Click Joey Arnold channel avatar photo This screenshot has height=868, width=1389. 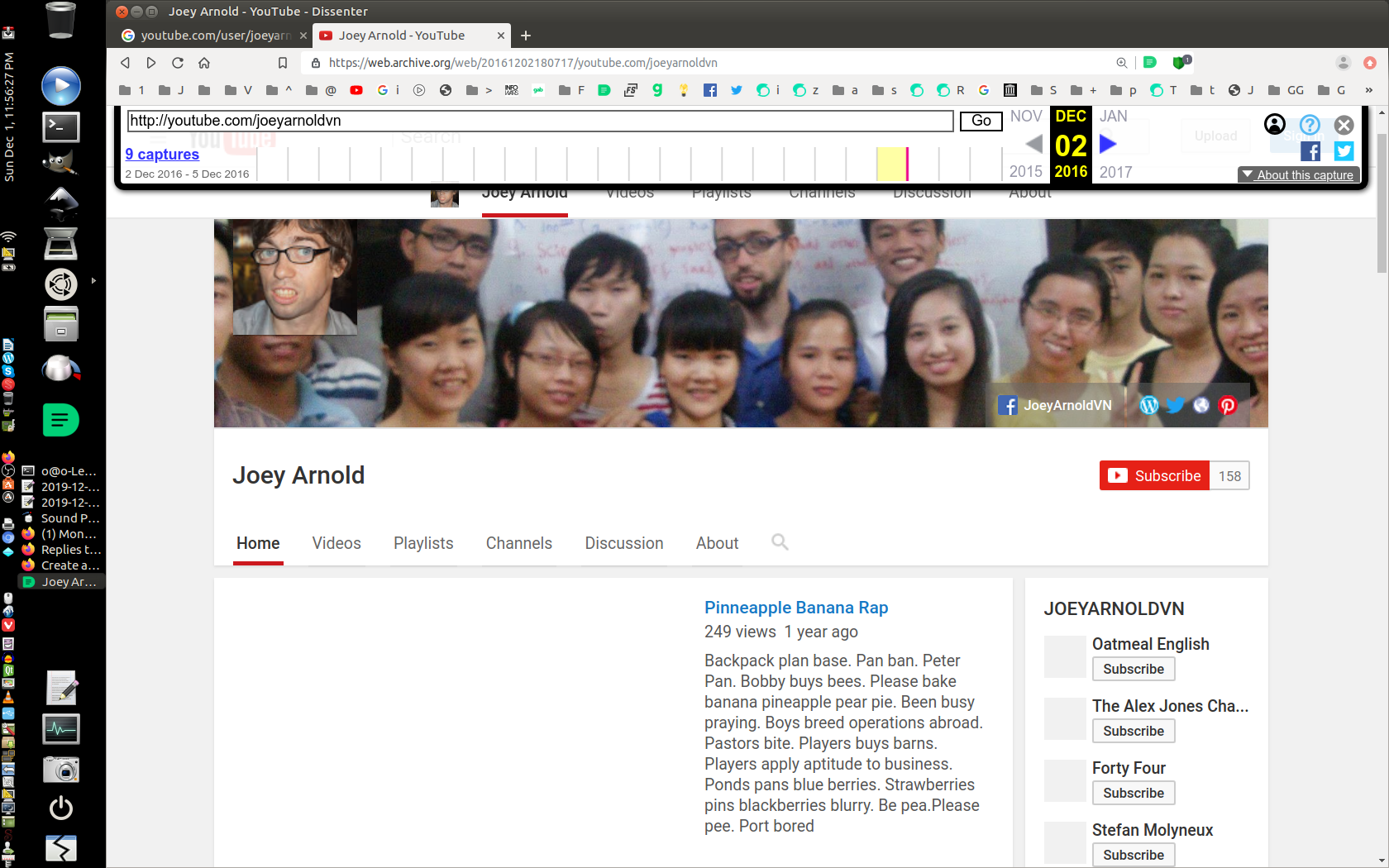(x=295, y=277)
